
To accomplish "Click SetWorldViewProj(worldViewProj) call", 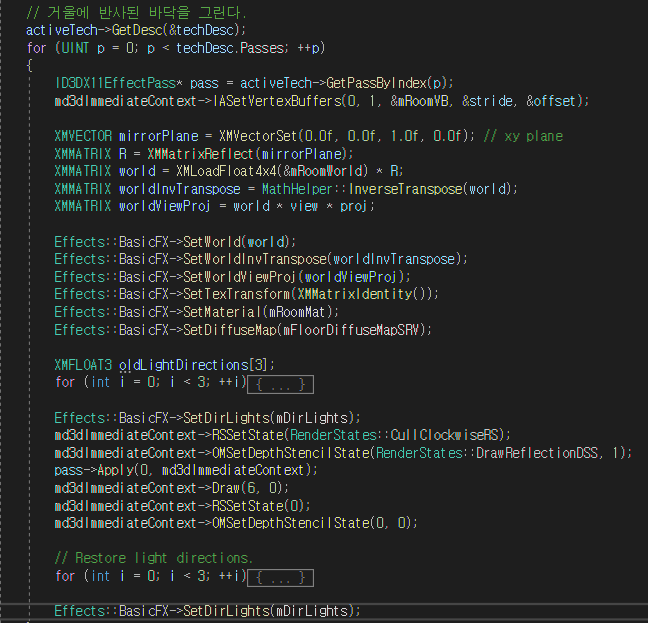I will pyautogui.click(x=293, y=277).
